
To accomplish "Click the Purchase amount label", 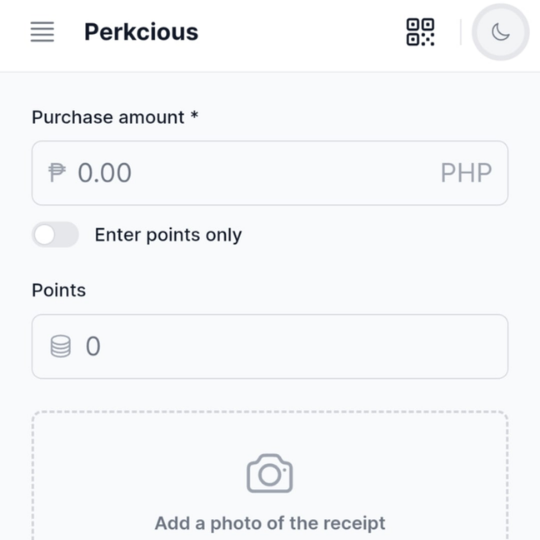I will 108,117.
